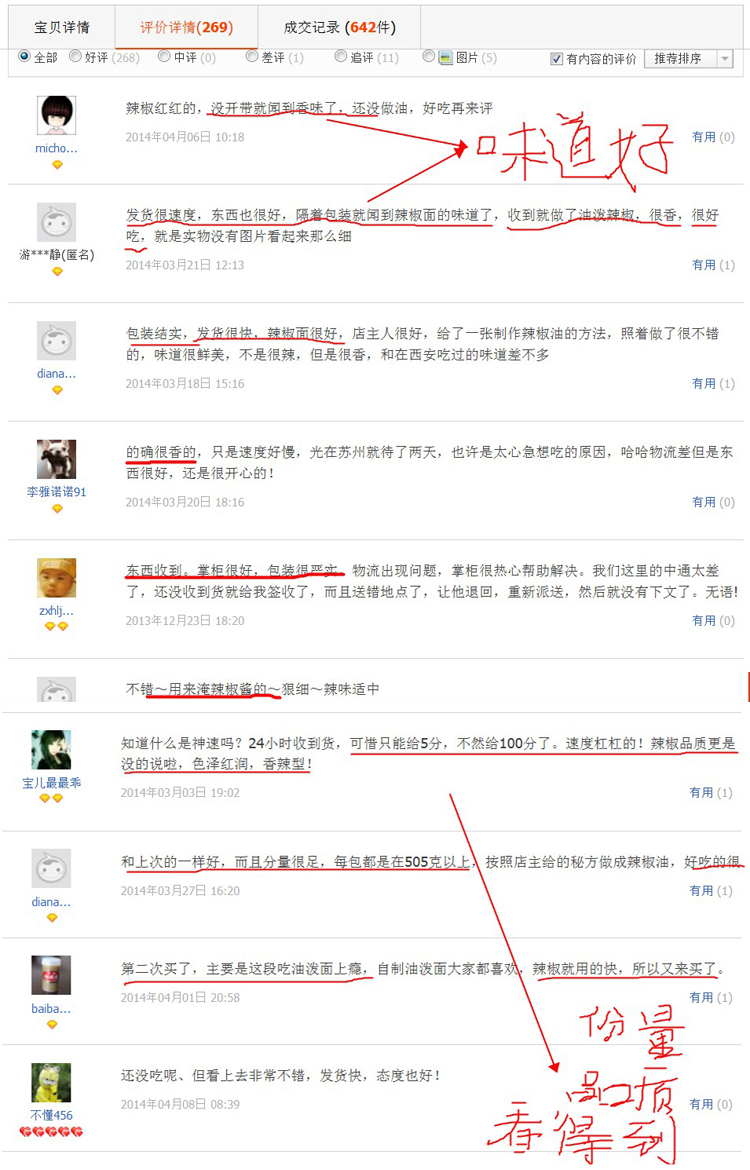The height and width of the screenshot is (1170, 750).
Task: Select the 追评 (11) radio button
Action: 341,56
